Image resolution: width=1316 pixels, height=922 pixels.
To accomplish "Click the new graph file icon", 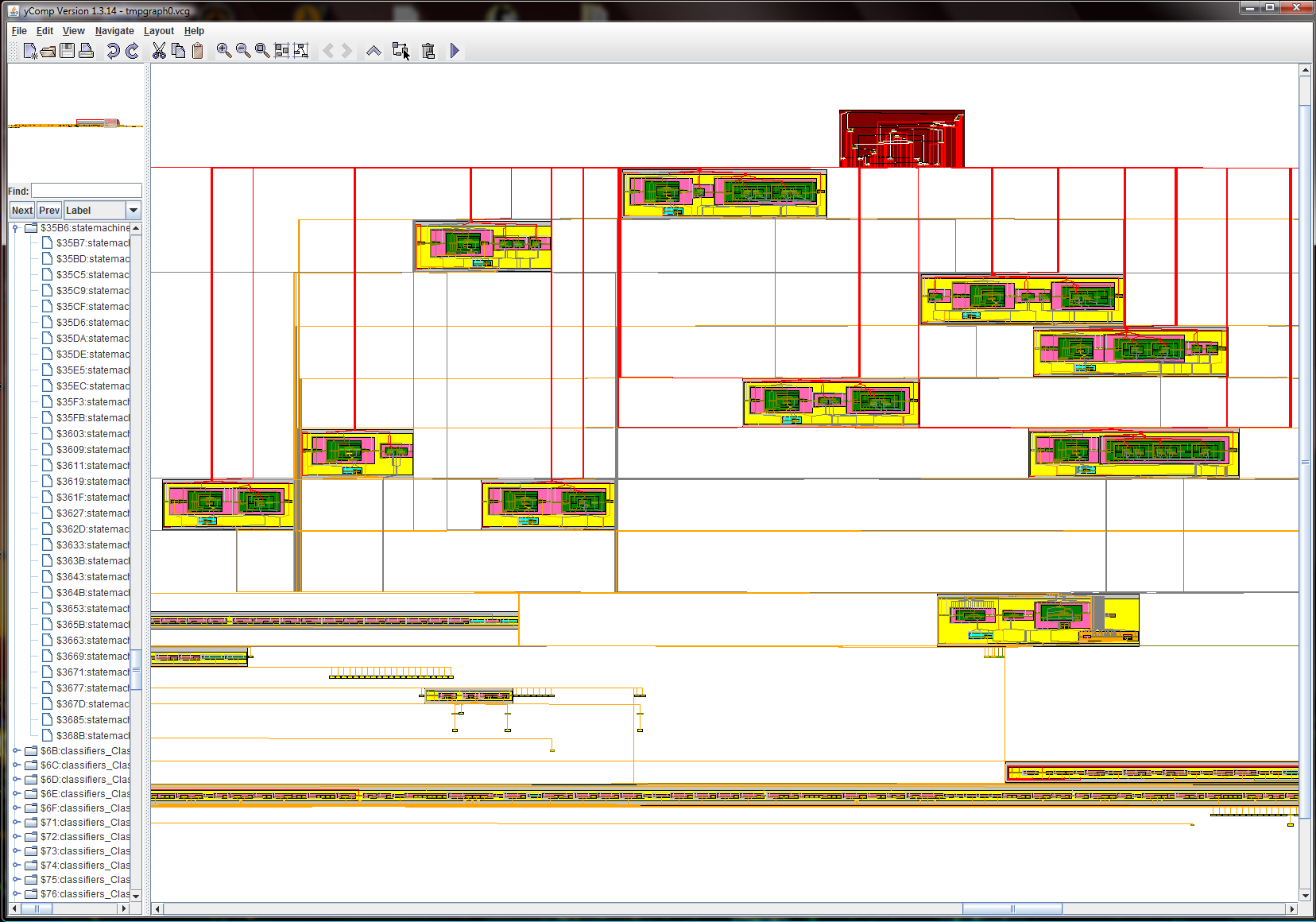I will [x=29, y=51].
